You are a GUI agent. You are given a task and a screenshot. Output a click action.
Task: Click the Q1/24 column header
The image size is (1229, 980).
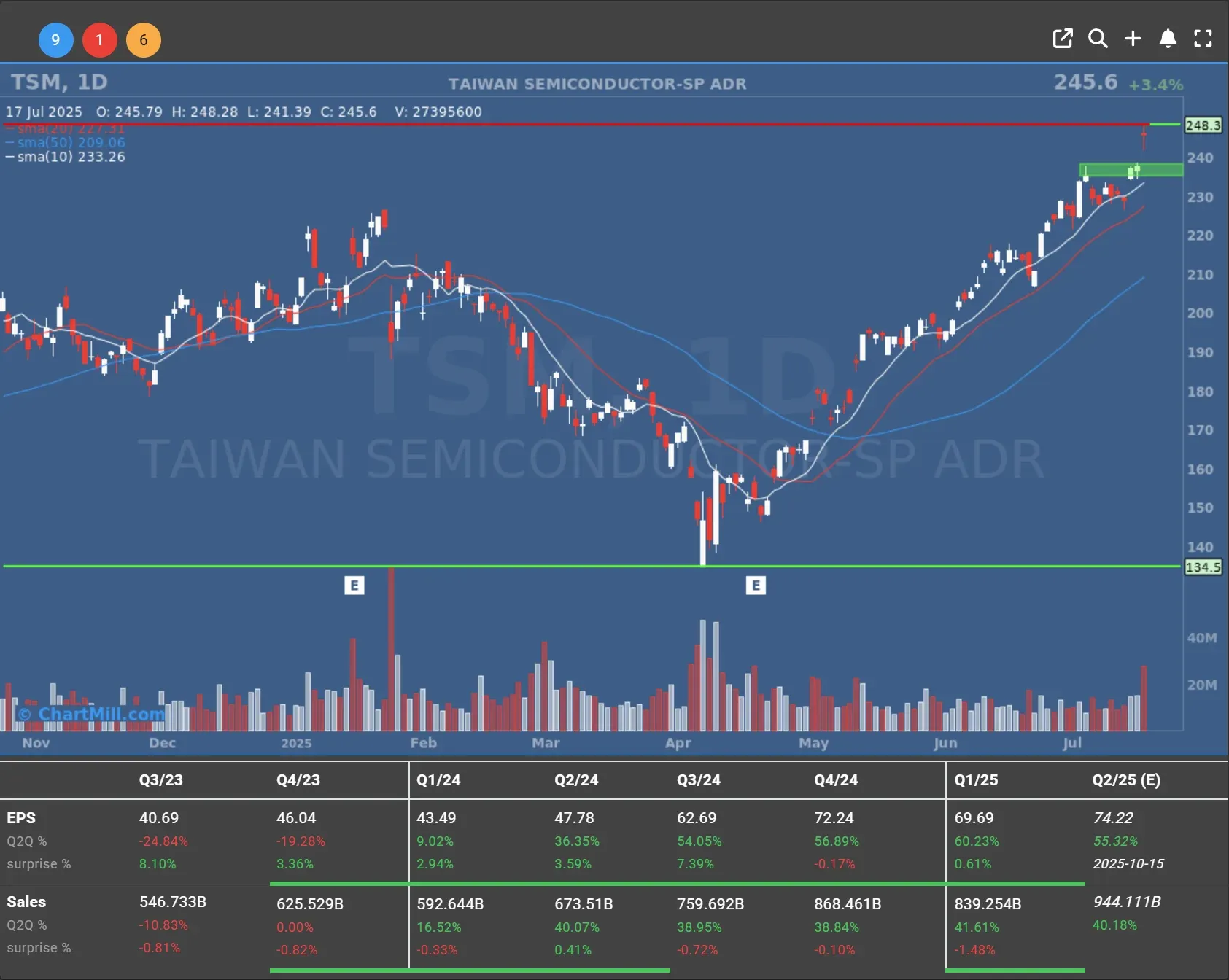(438, 780)
